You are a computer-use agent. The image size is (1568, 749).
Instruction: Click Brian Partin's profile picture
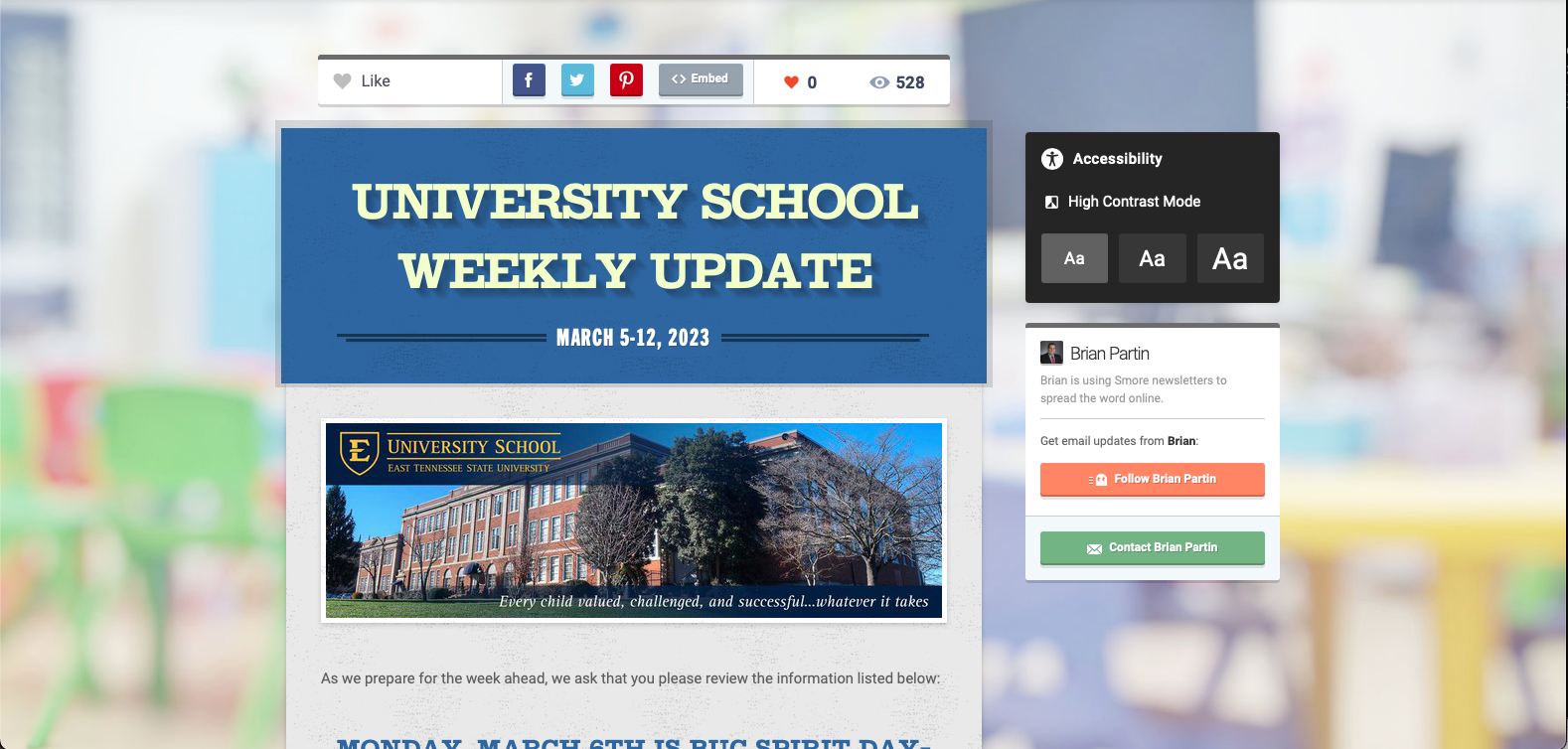[x=1051, y=353]
